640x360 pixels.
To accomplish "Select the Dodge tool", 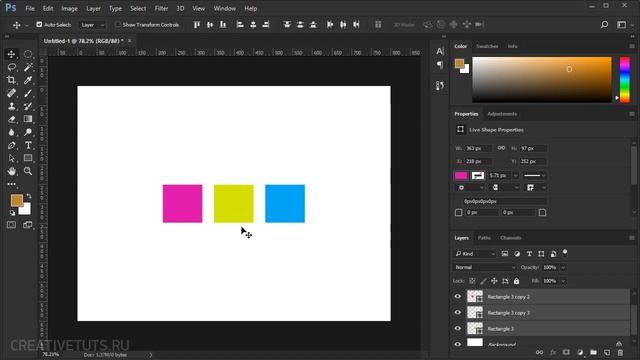I will point(28,132).
